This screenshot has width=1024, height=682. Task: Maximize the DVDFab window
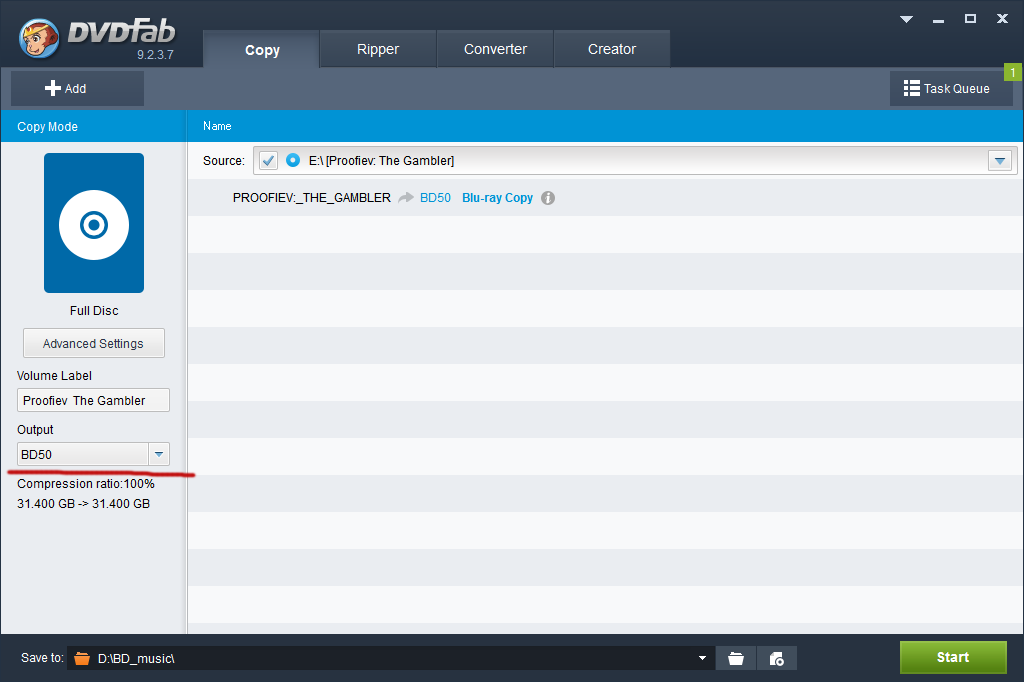click(x=970, y=19)
